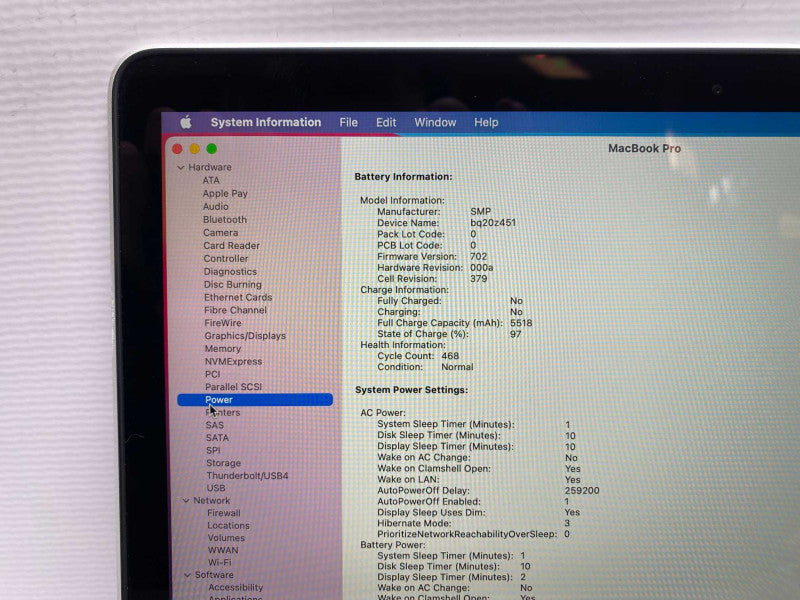Viewport: 800px width, 600px height.
Task: Collapse the Network section
Action: [x=186, y=501]
